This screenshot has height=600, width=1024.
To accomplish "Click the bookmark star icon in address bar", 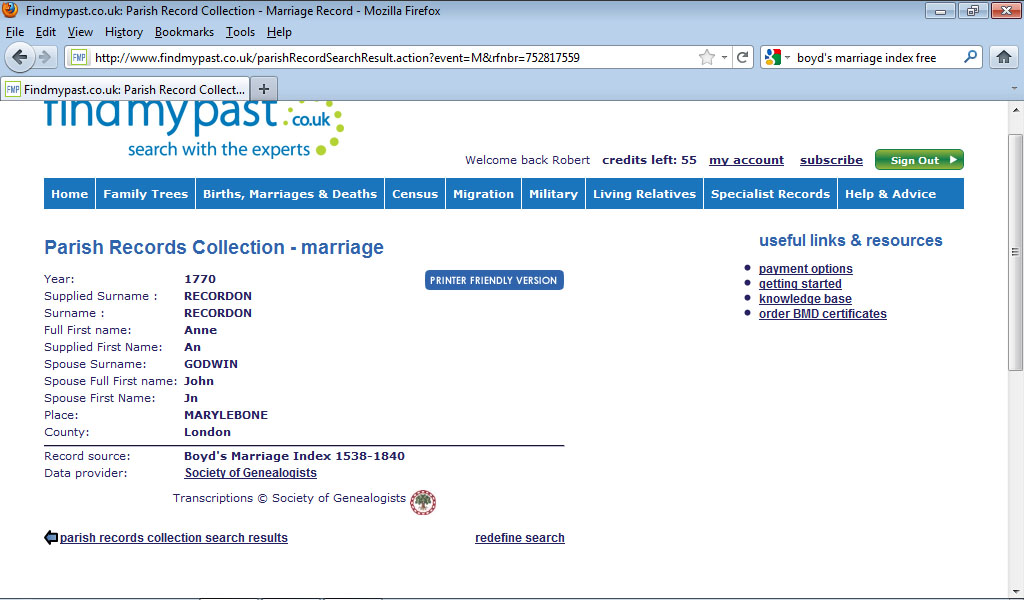I will coord(707,57).
